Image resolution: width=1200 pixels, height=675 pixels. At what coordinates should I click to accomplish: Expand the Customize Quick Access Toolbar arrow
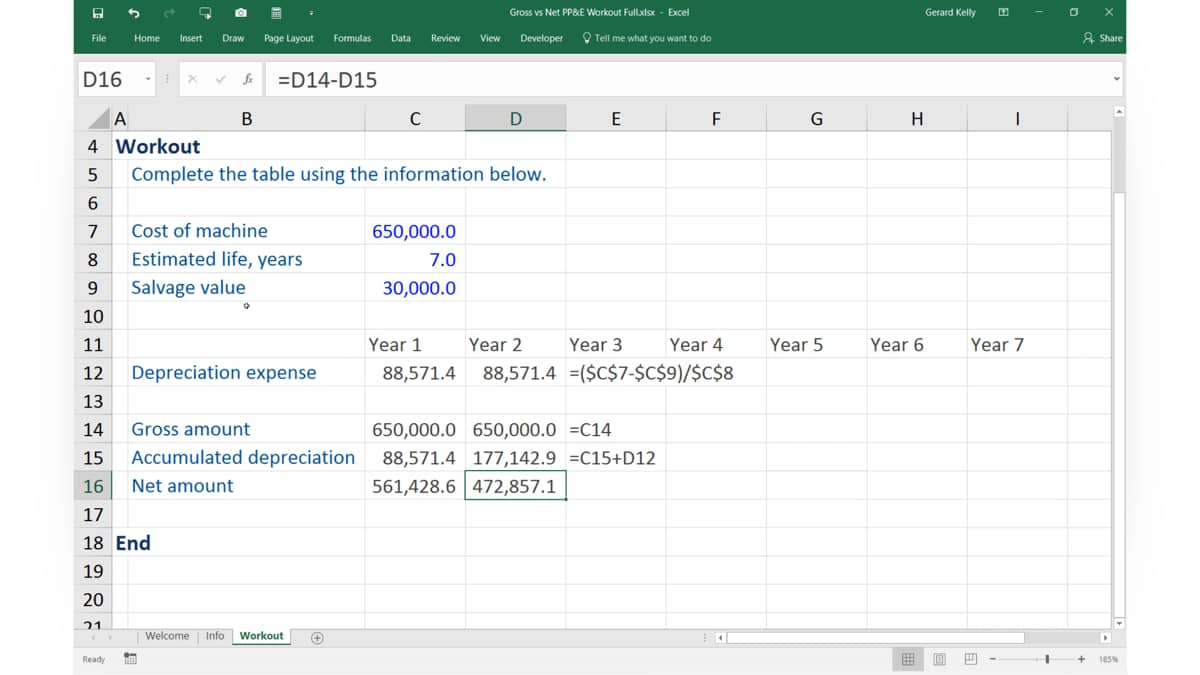[311, 13]
